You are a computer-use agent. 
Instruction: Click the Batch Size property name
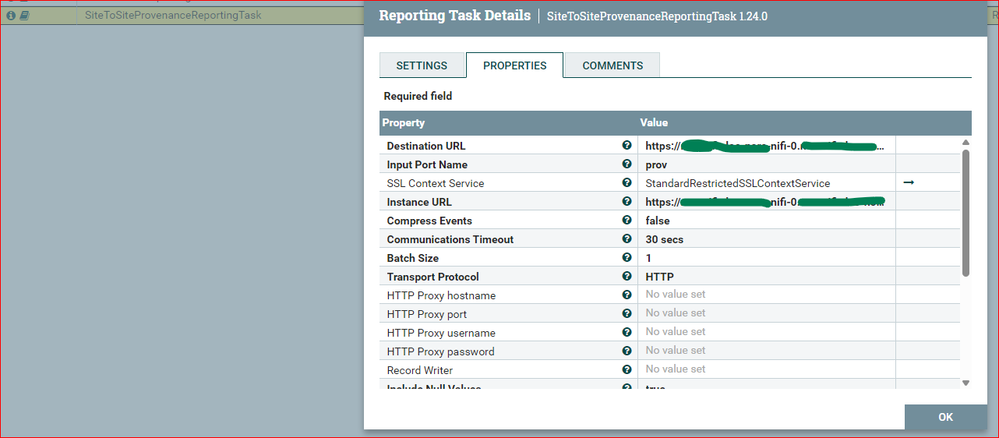point(413,258)
